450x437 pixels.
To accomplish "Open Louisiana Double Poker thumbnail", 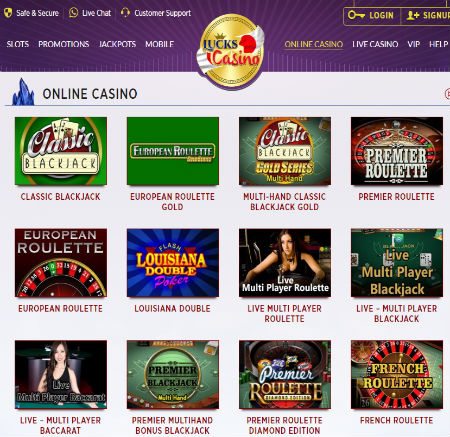I will pyautogui.click(x=173, y=263).
